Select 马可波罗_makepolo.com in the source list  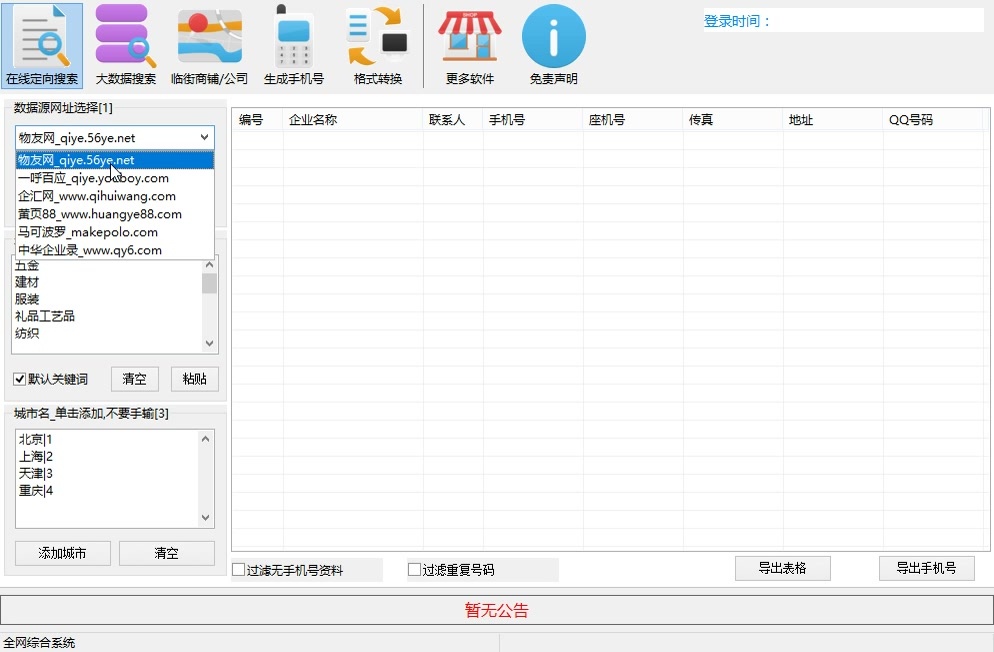click(88, 232)
